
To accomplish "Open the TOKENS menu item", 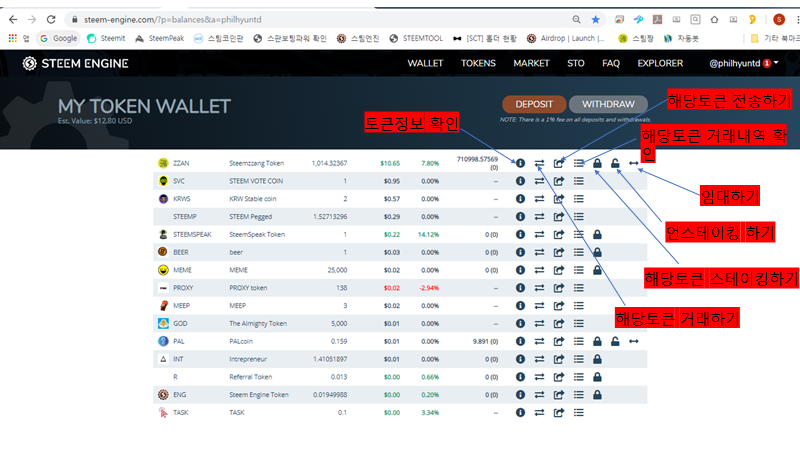I will 478,63.
